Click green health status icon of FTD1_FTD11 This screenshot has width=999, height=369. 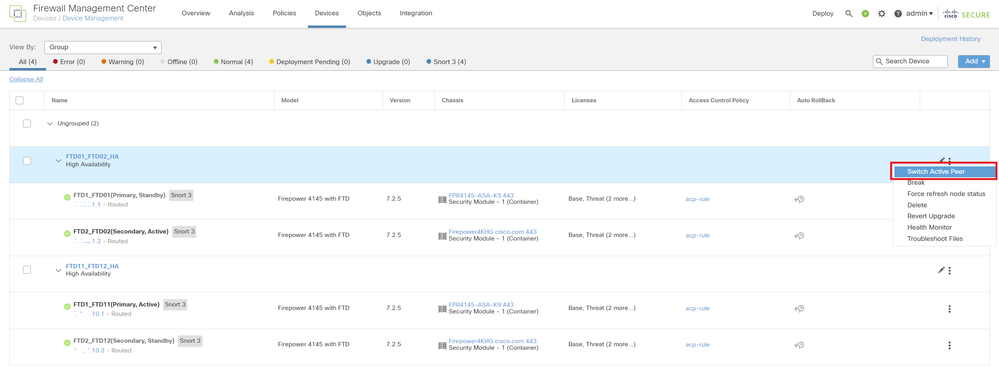click(67, 306)
